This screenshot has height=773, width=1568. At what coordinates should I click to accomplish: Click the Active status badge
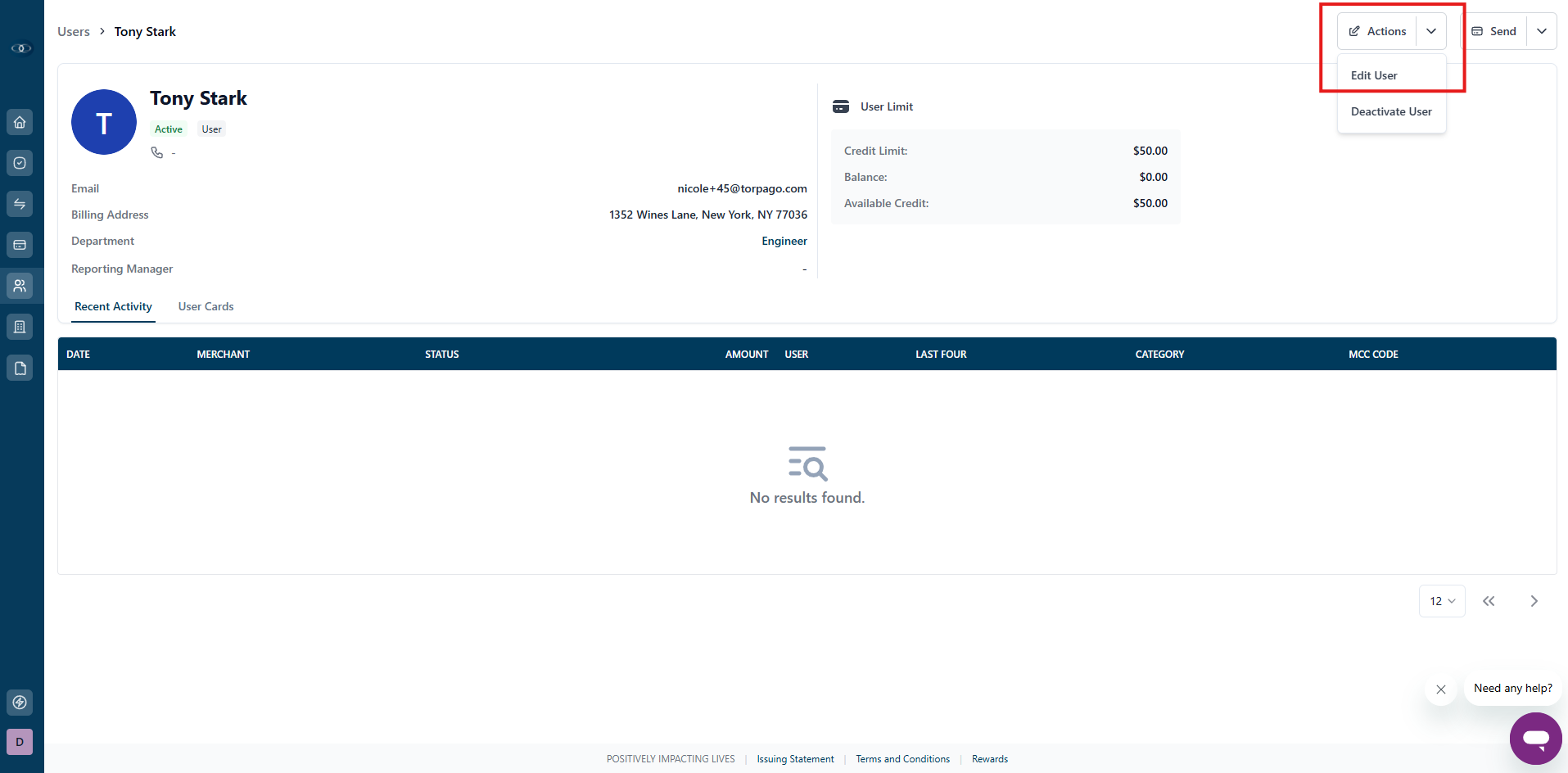[x=169, y=129]
